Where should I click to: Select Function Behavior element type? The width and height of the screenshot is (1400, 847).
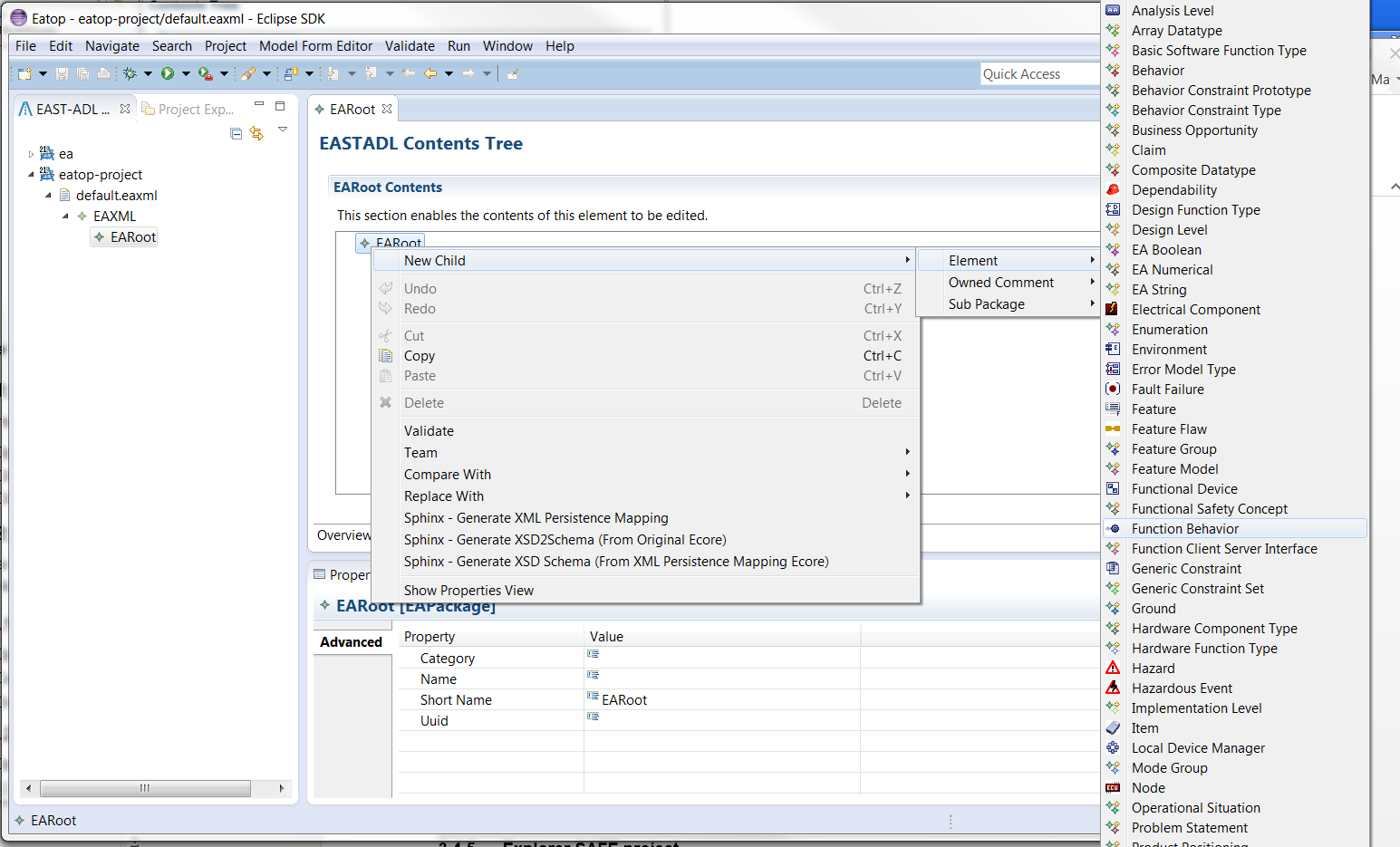[1235, 529]
